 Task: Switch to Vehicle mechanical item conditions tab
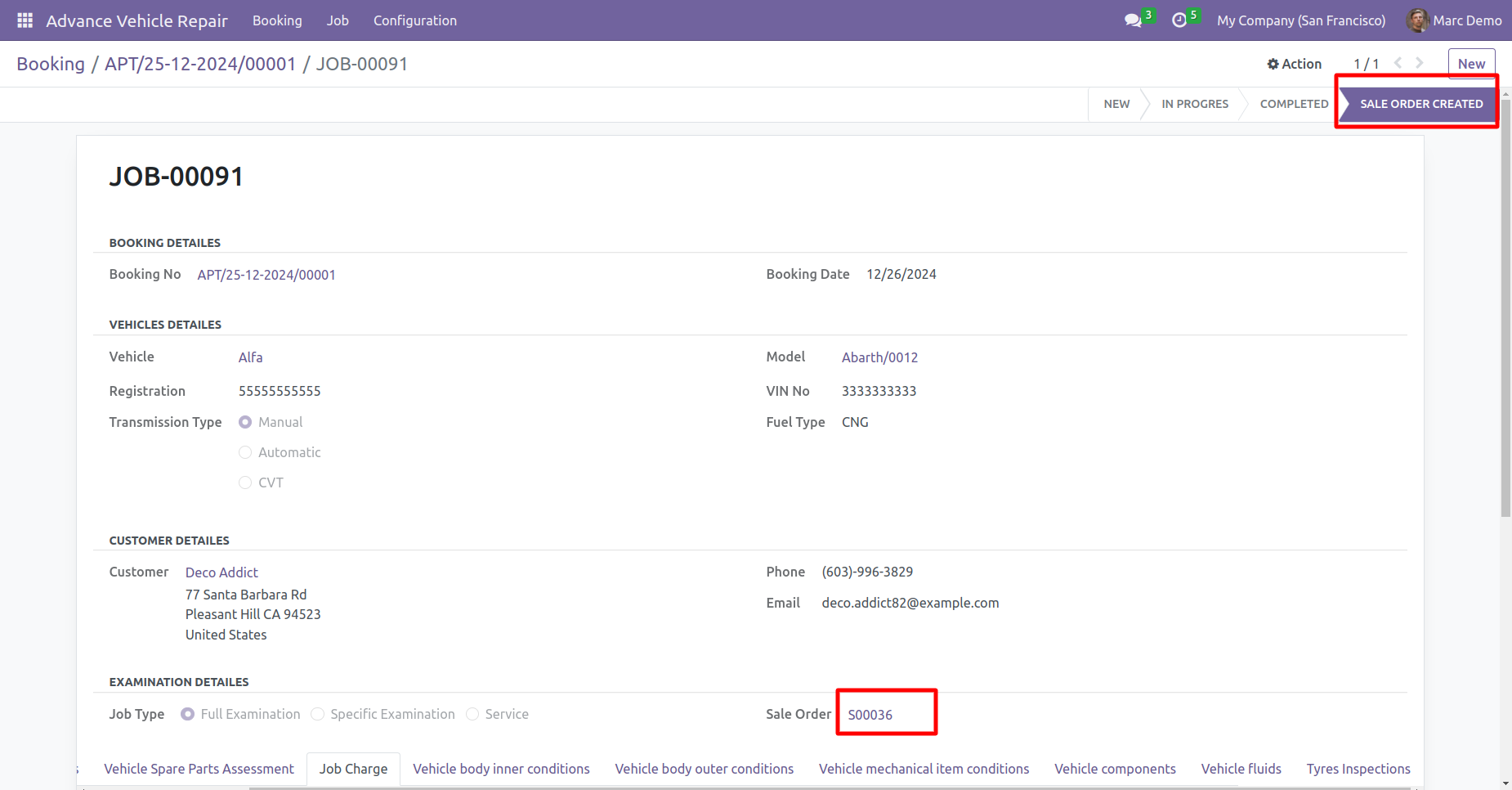(924, 769)
